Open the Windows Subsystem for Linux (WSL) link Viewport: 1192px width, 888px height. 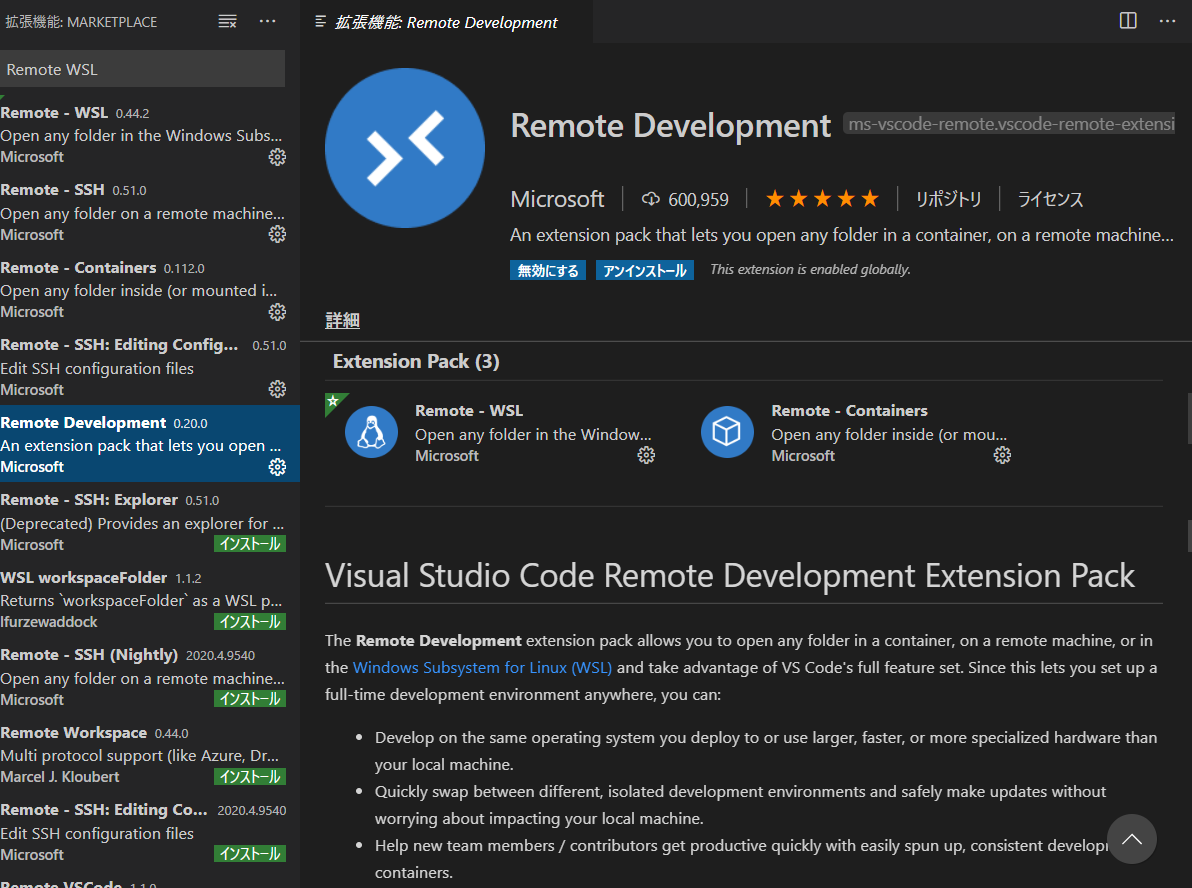point(482,667)
